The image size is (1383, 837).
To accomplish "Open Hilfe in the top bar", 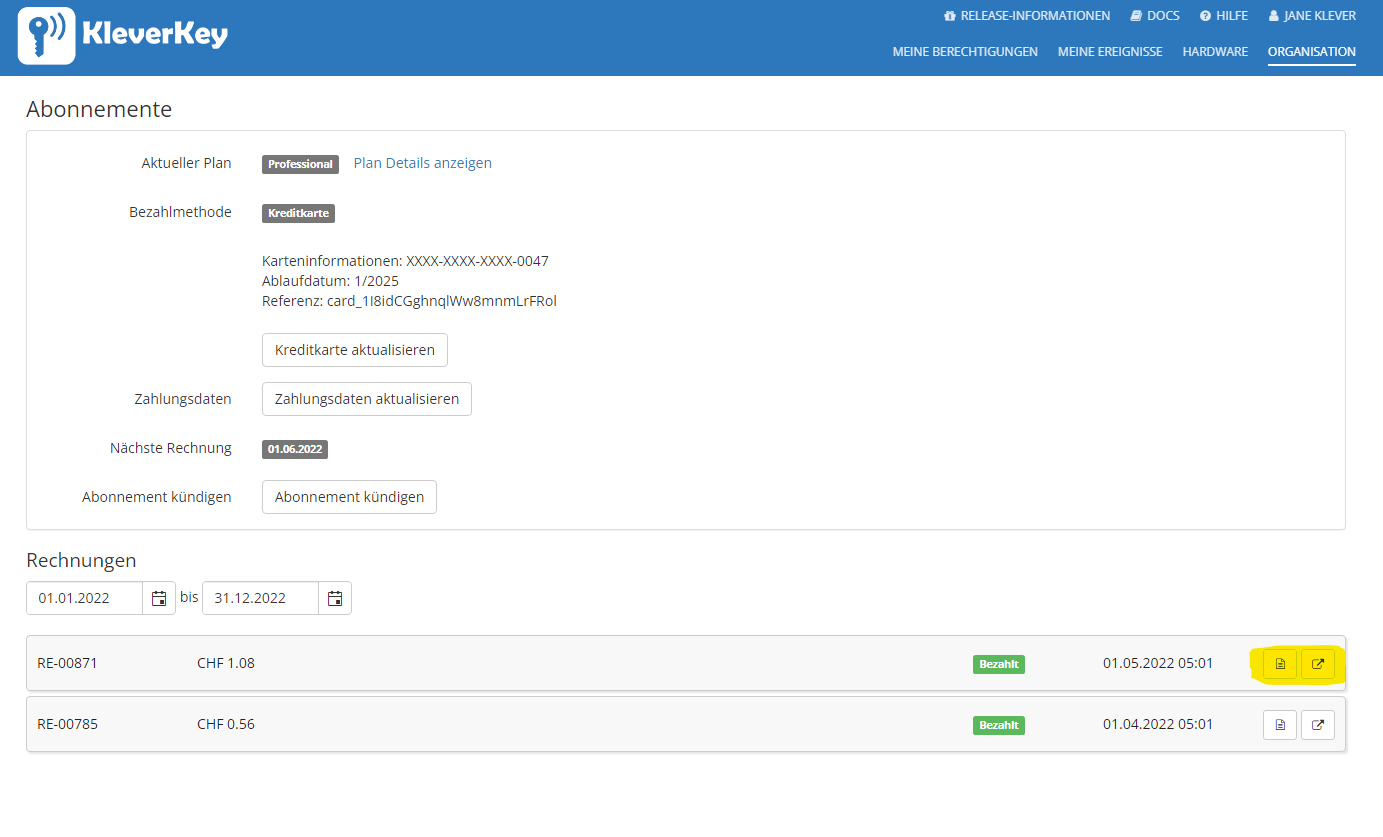I will pos(1224,16).
